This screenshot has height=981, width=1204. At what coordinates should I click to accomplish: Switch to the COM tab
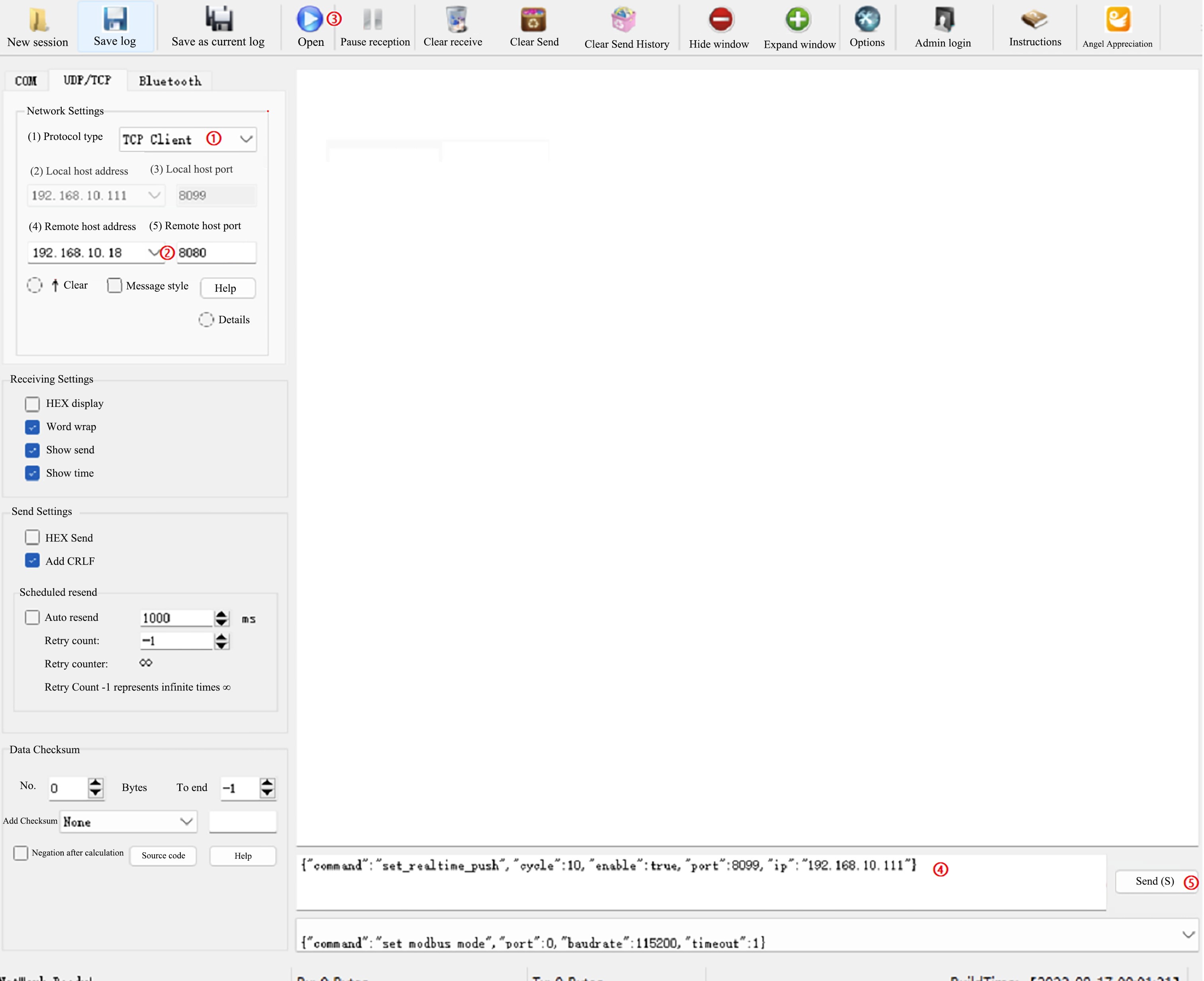[27, 81]
